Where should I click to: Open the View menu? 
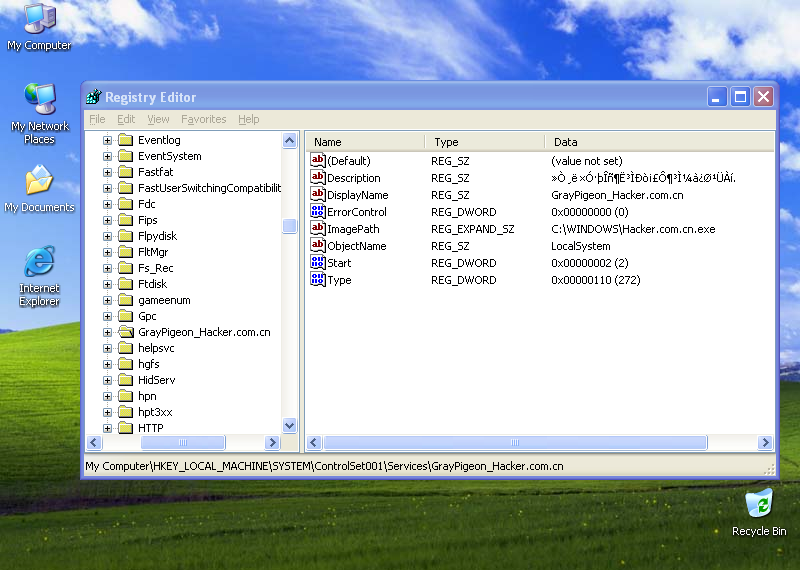(x=158, y=119)
